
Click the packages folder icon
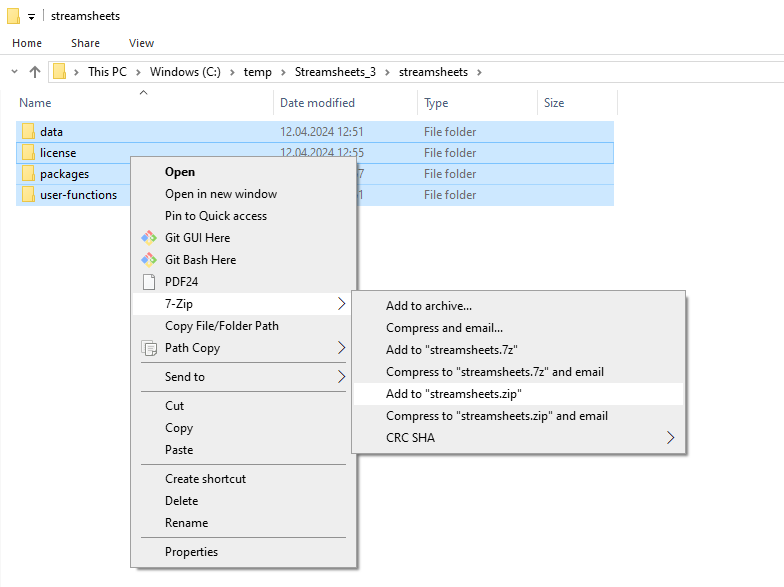pyautogui.click(x=28, y=174)
